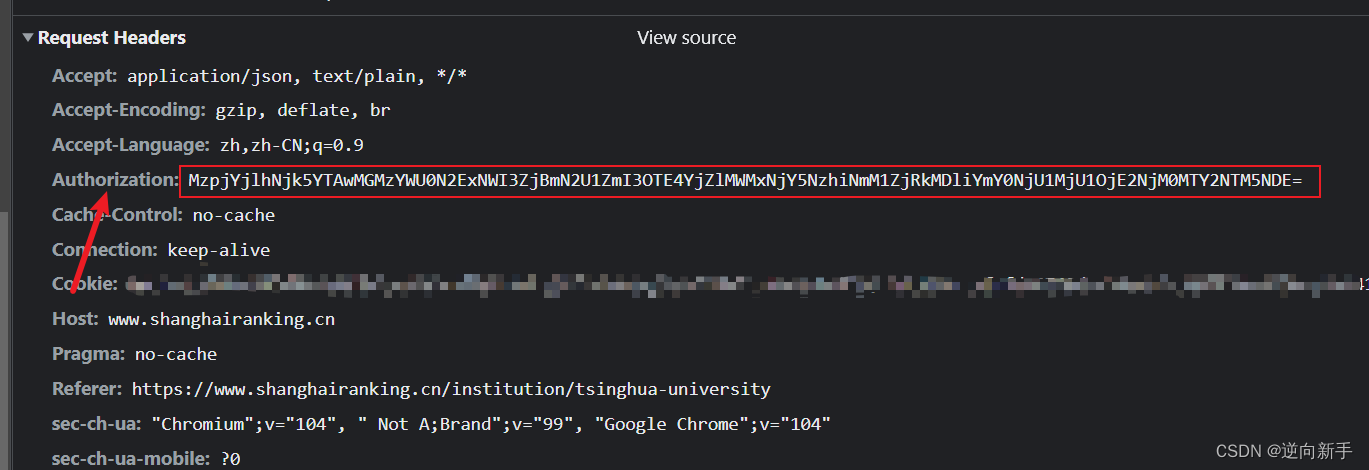The width and height of the screenshot is (1369, 470).
Task: Select the Cookie header name
Action: pyautogui.click(x=85, y=284)
